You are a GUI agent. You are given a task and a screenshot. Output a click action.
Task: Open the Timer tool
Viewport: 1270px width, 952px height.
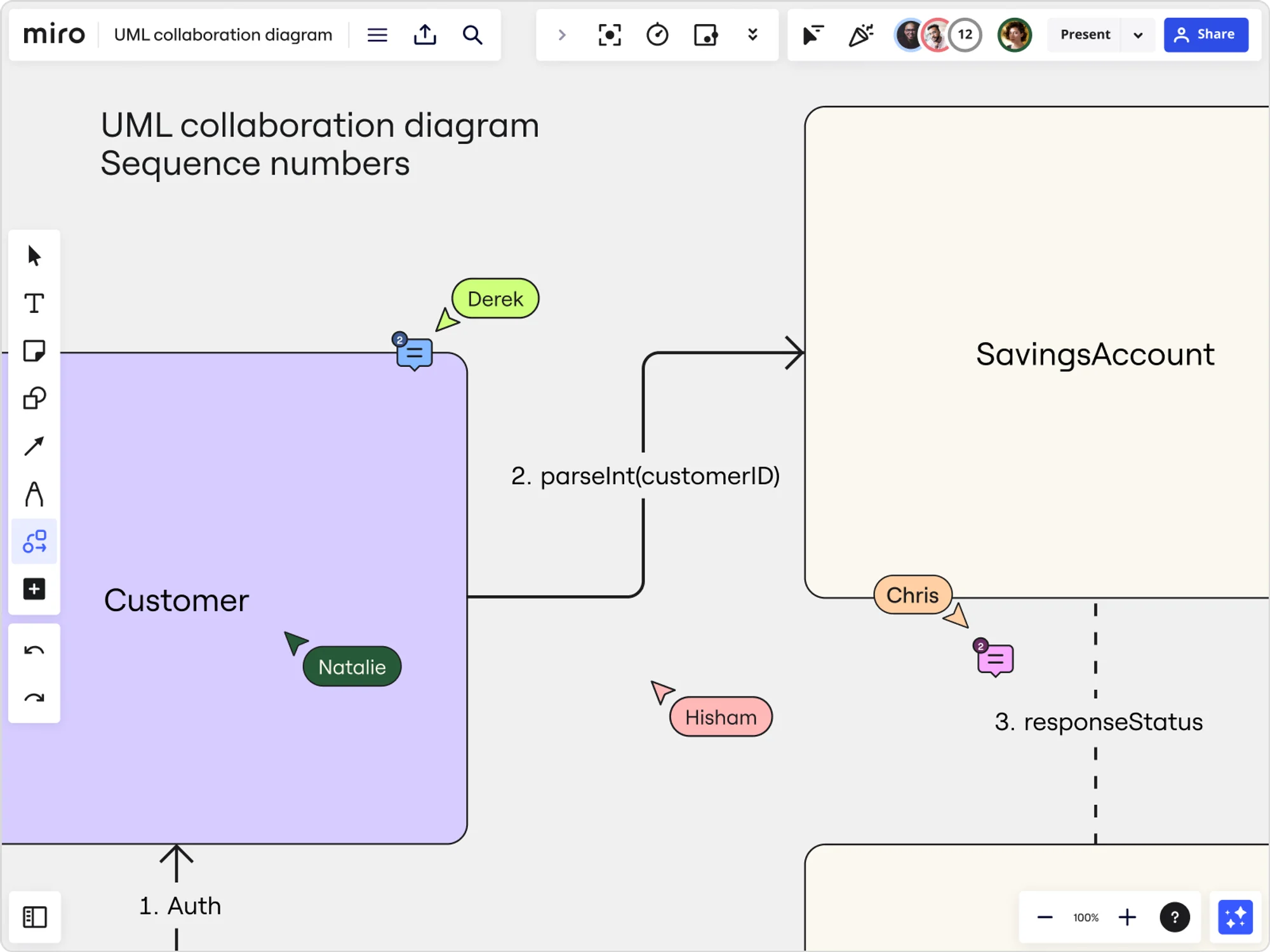657,35
